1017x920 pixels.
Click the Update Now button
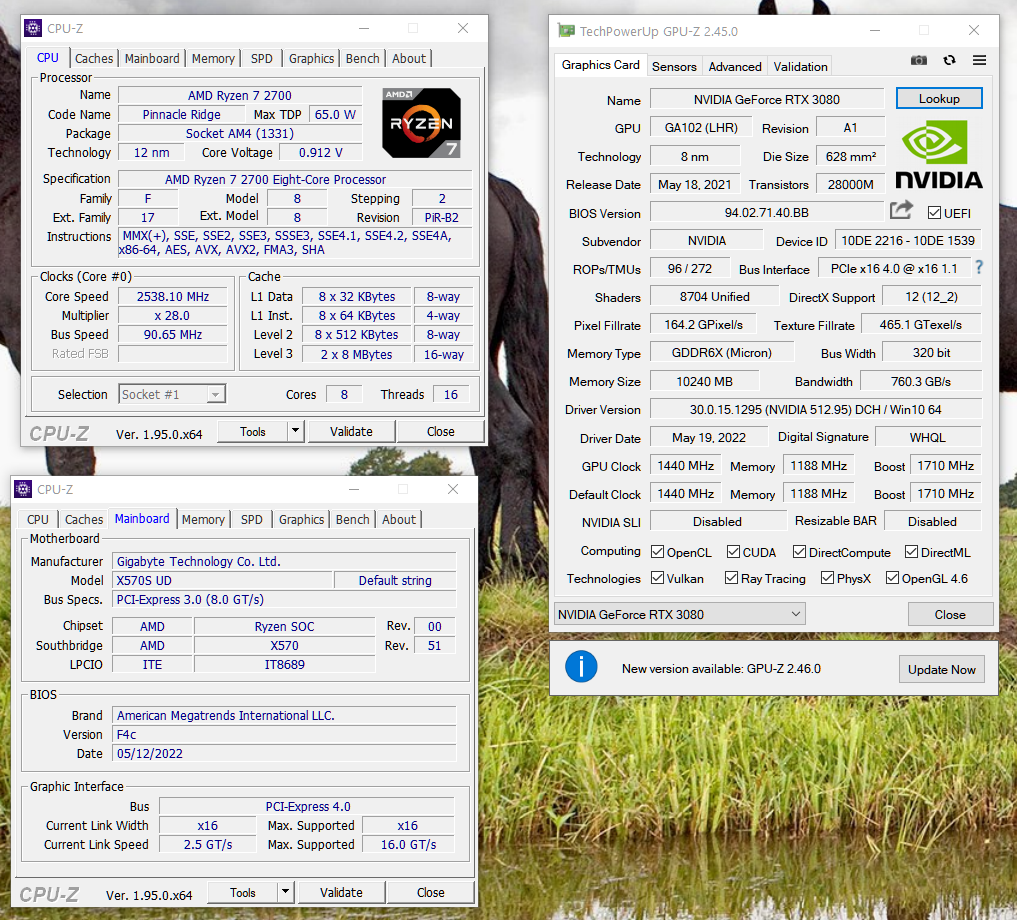pyautogui.click(x=941, y=670)
